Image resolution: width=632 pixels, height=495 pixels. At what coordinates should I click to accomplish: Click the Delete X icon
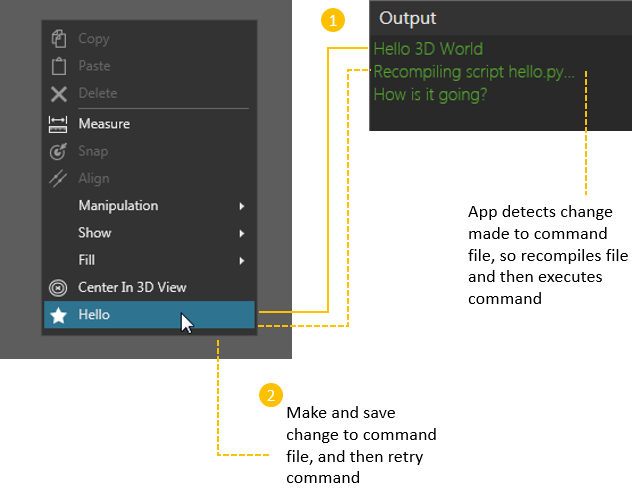(59, 93)
